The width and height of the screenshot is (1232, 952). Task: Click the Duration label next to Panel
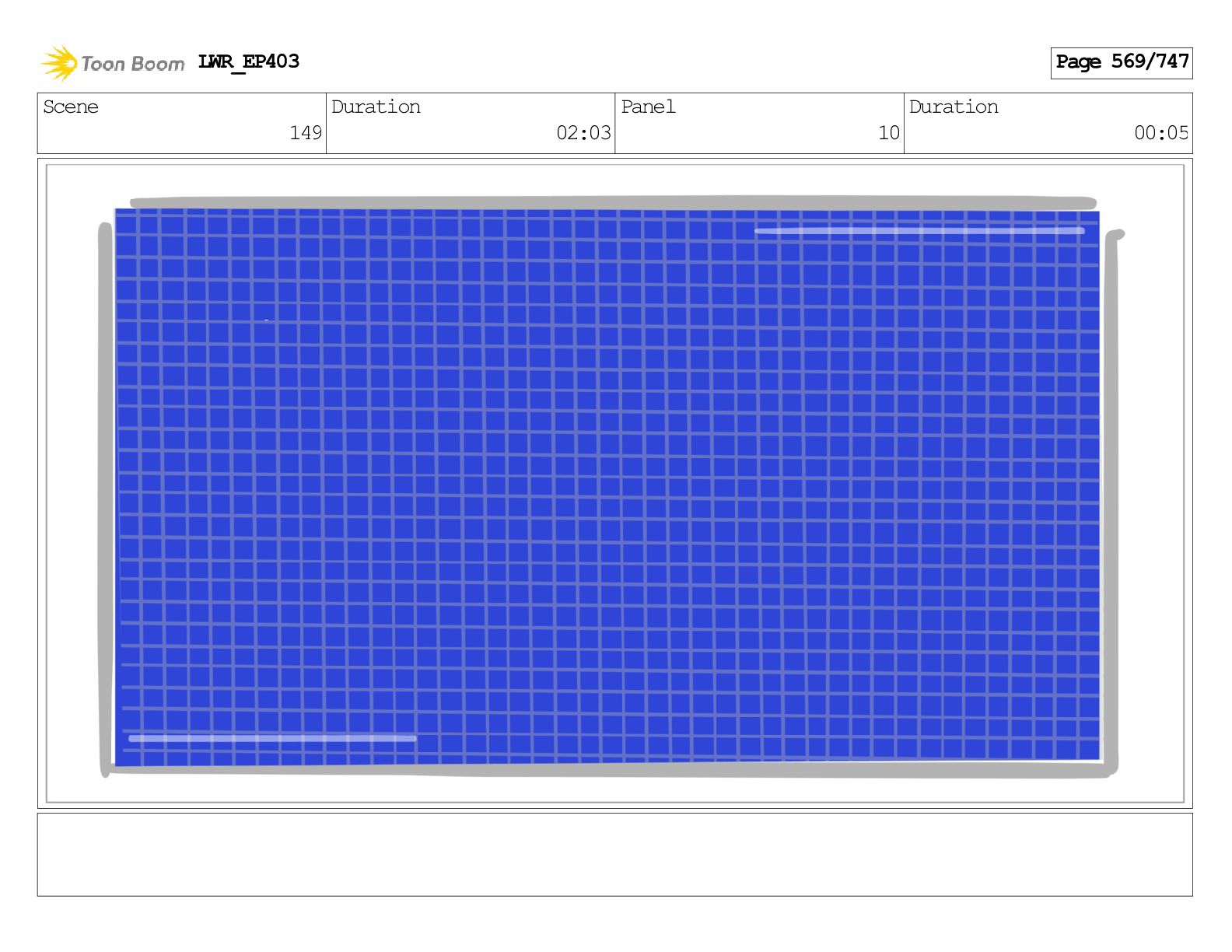pyautogui.click(x=954, y=107)
